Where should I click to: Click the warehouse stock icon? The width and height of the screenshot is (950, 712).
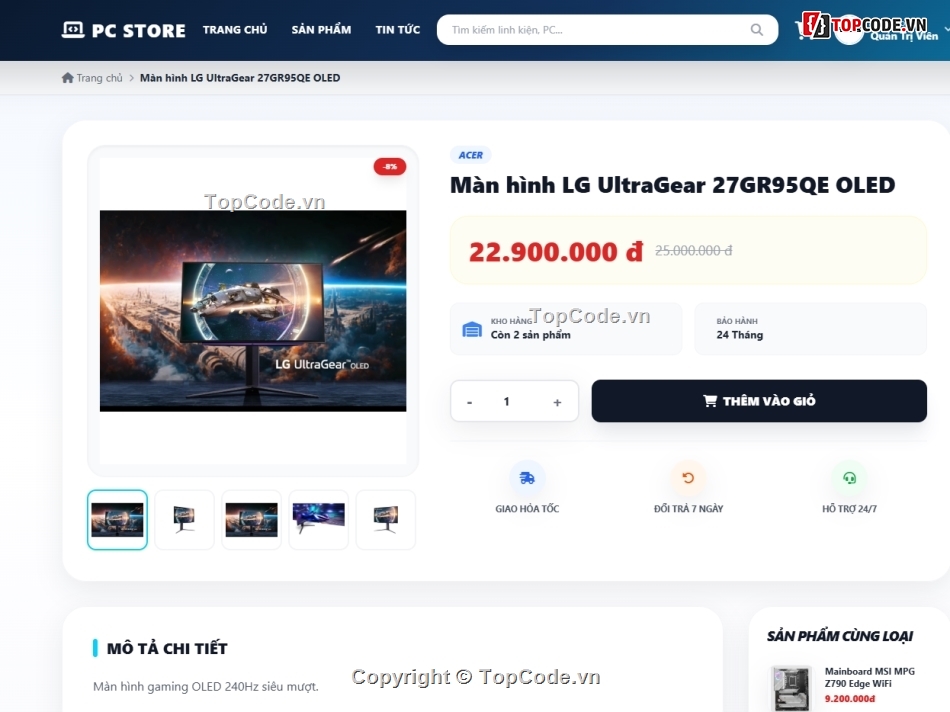472,330
